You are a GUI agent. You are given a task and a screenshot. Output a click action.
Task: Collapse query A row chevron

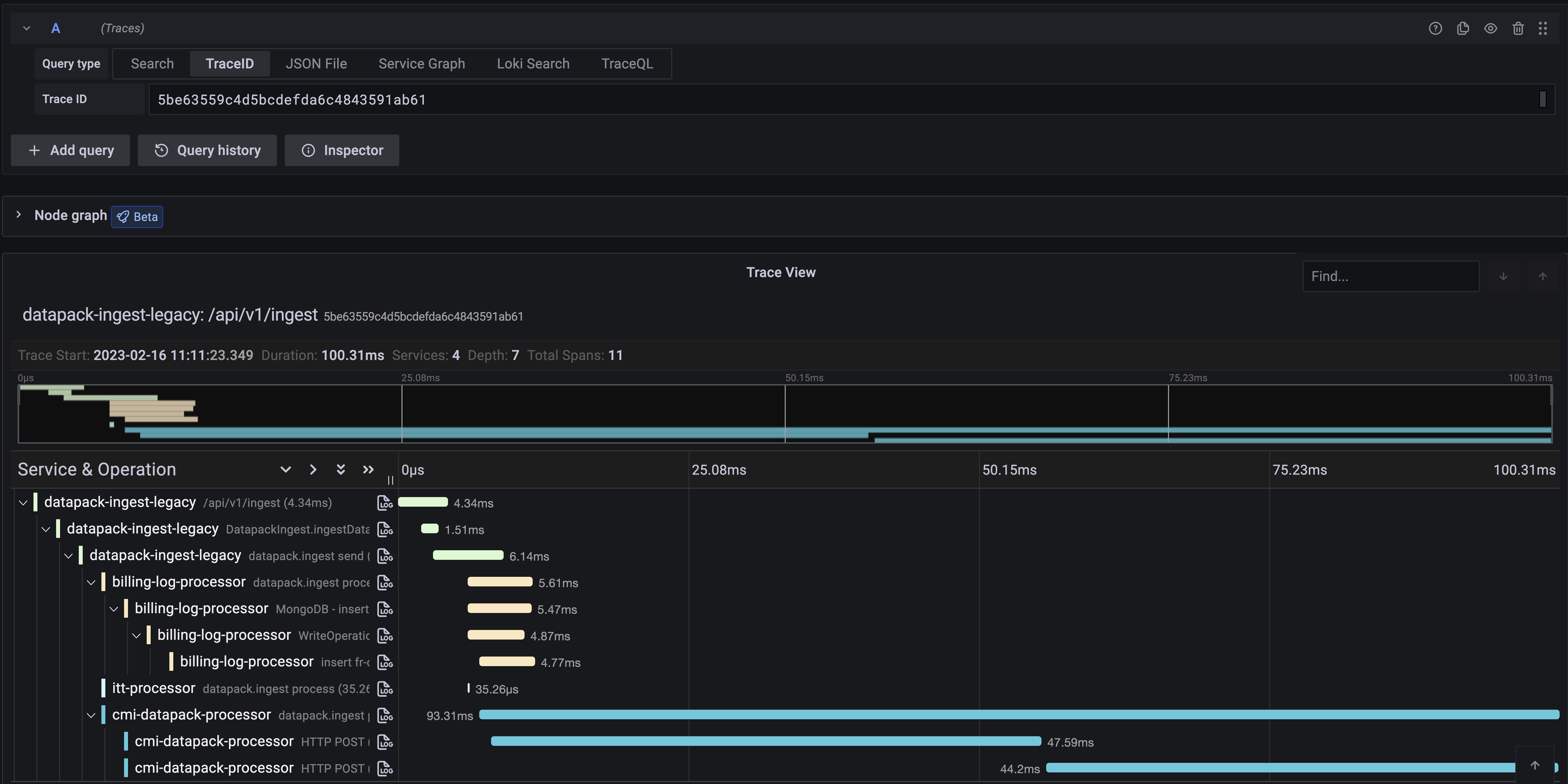[26, 29]
